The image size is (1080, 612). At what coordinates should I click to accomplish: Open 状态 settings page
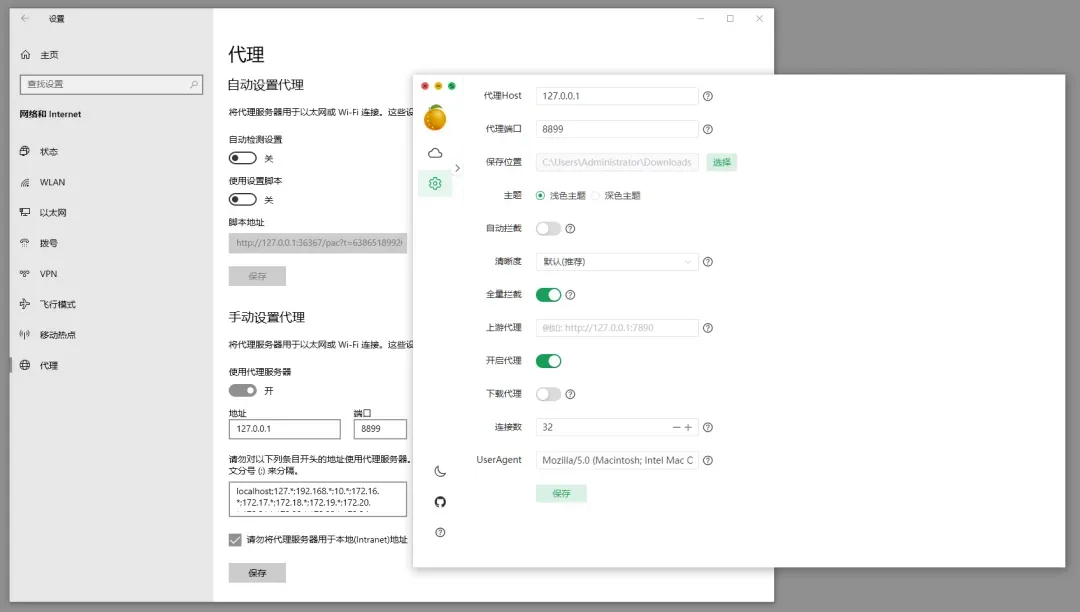point(110,151)
